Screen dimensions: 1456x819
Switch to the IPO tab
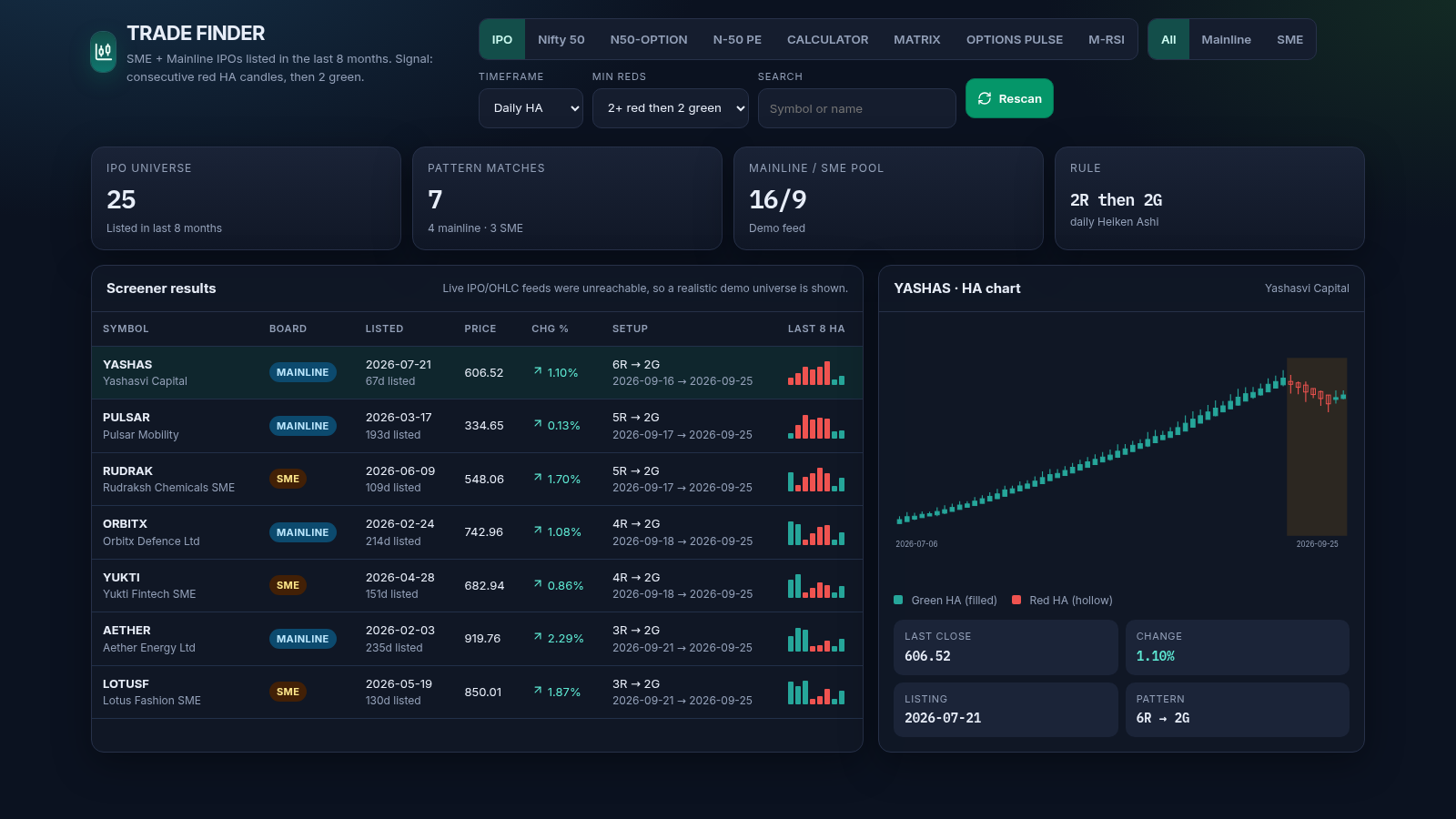(502, 40)
